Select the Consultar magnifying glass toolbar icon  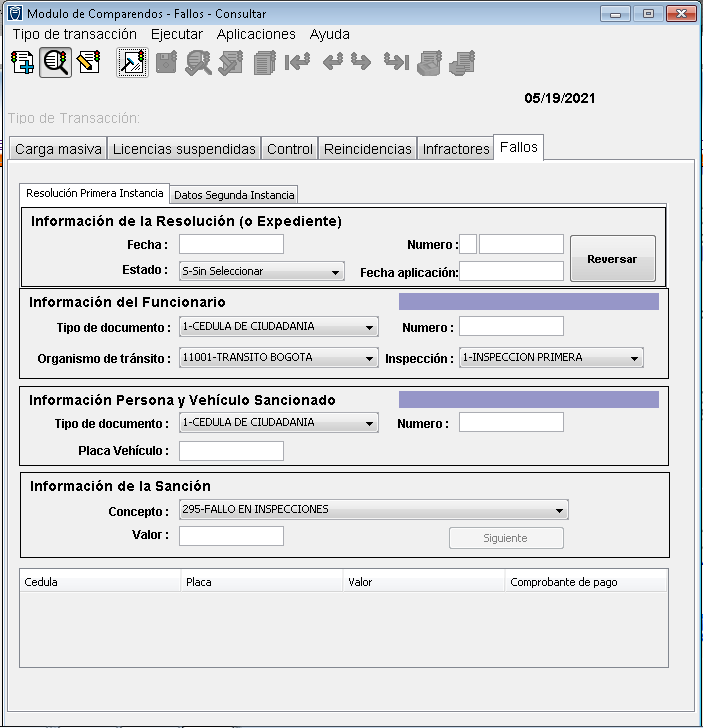pos(56,62)
